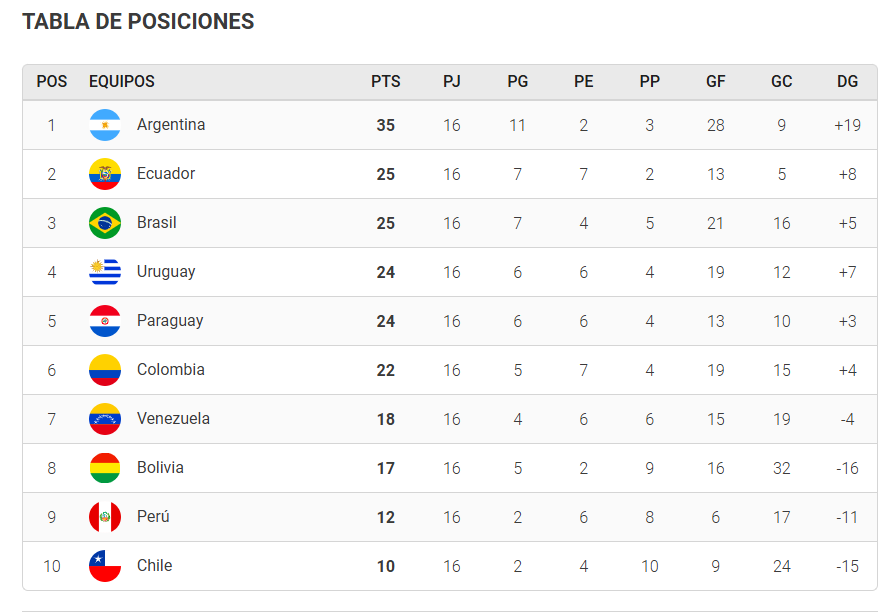Click the Bolivia flag icon
The image size is (896, 612).
coord(105,468)
